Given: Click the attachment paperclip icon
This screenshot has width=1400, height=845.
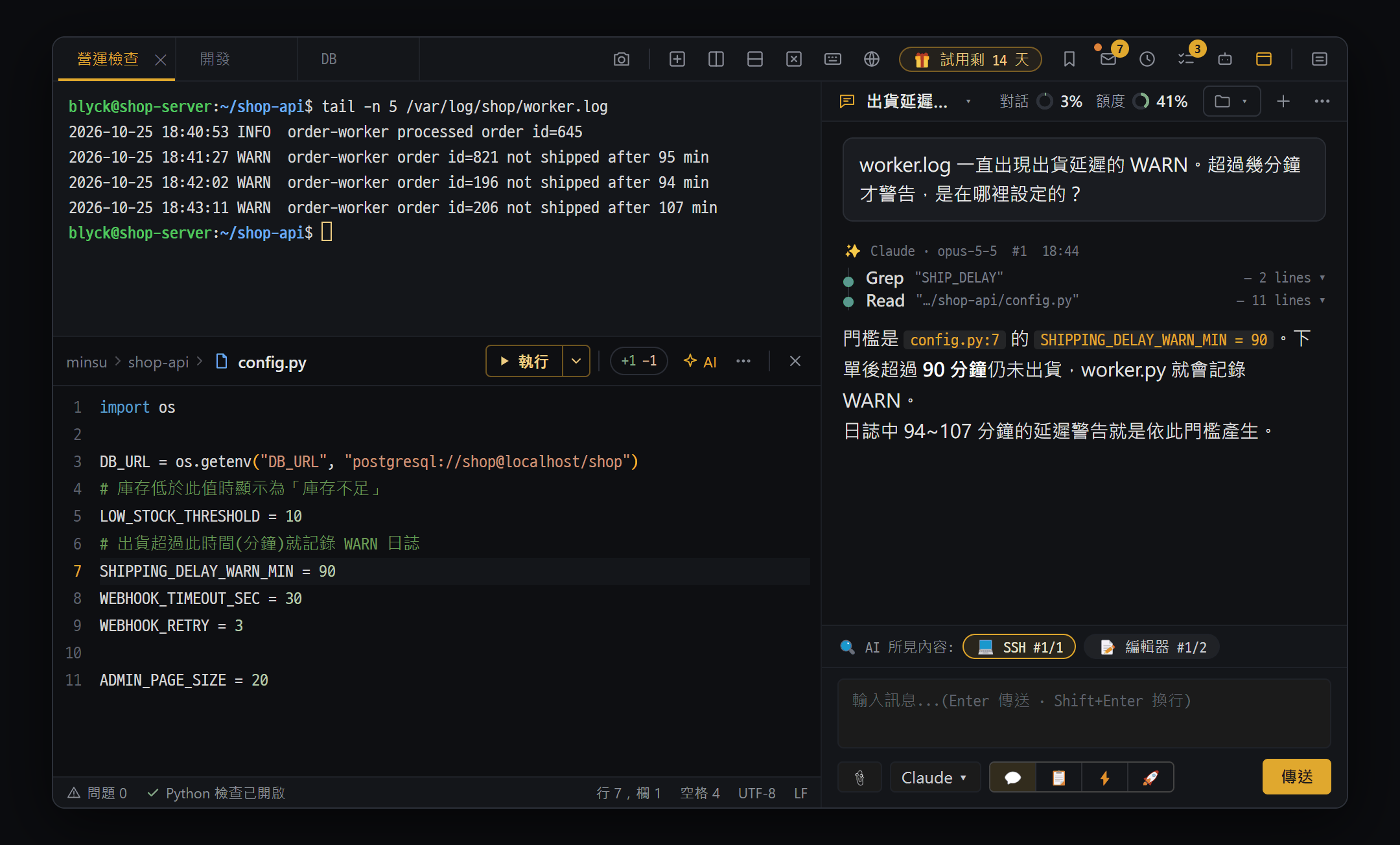Looking at the screenshot, I should (859, 777).
